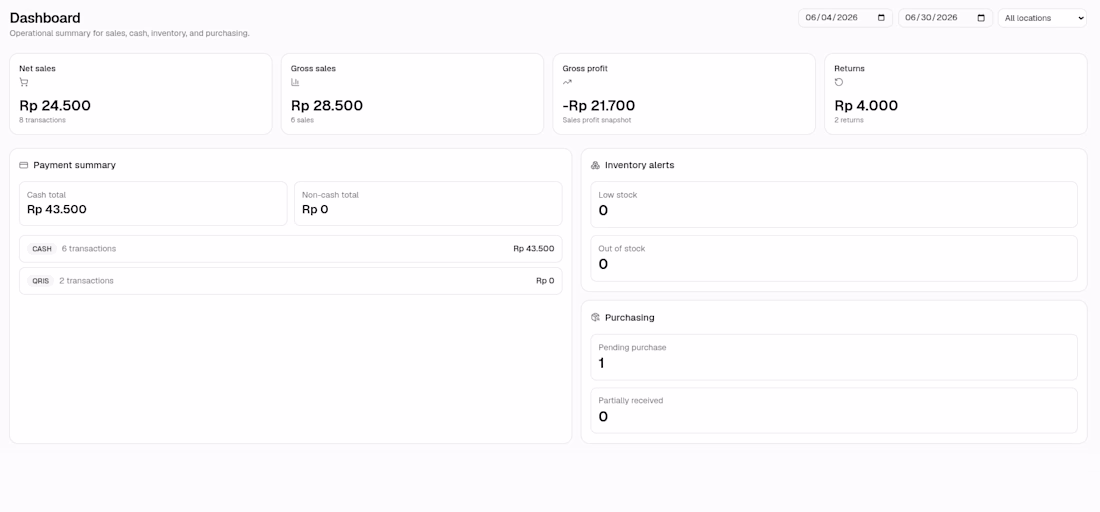Click the Operational summary subtitle text
The image size is (1100, 512).
130,33
